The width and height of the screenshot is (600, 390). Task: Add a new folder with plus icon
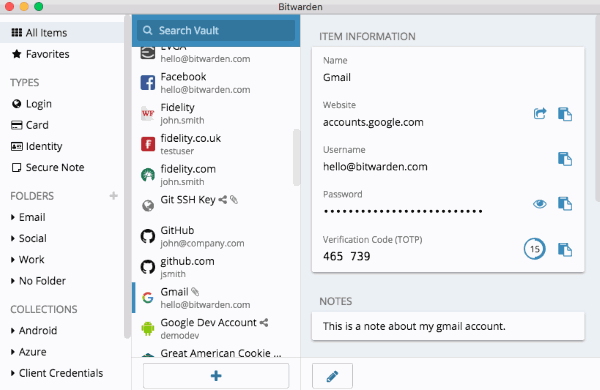114,196
